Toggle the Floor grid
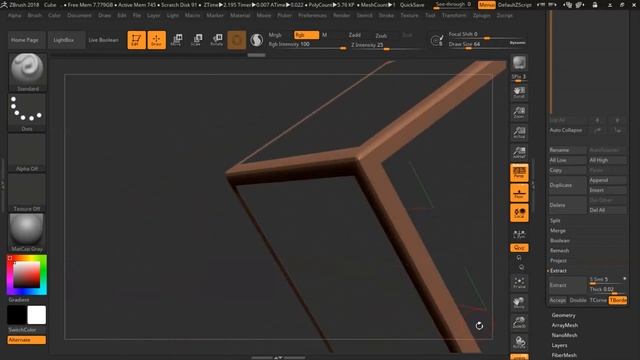 (519, 193)
